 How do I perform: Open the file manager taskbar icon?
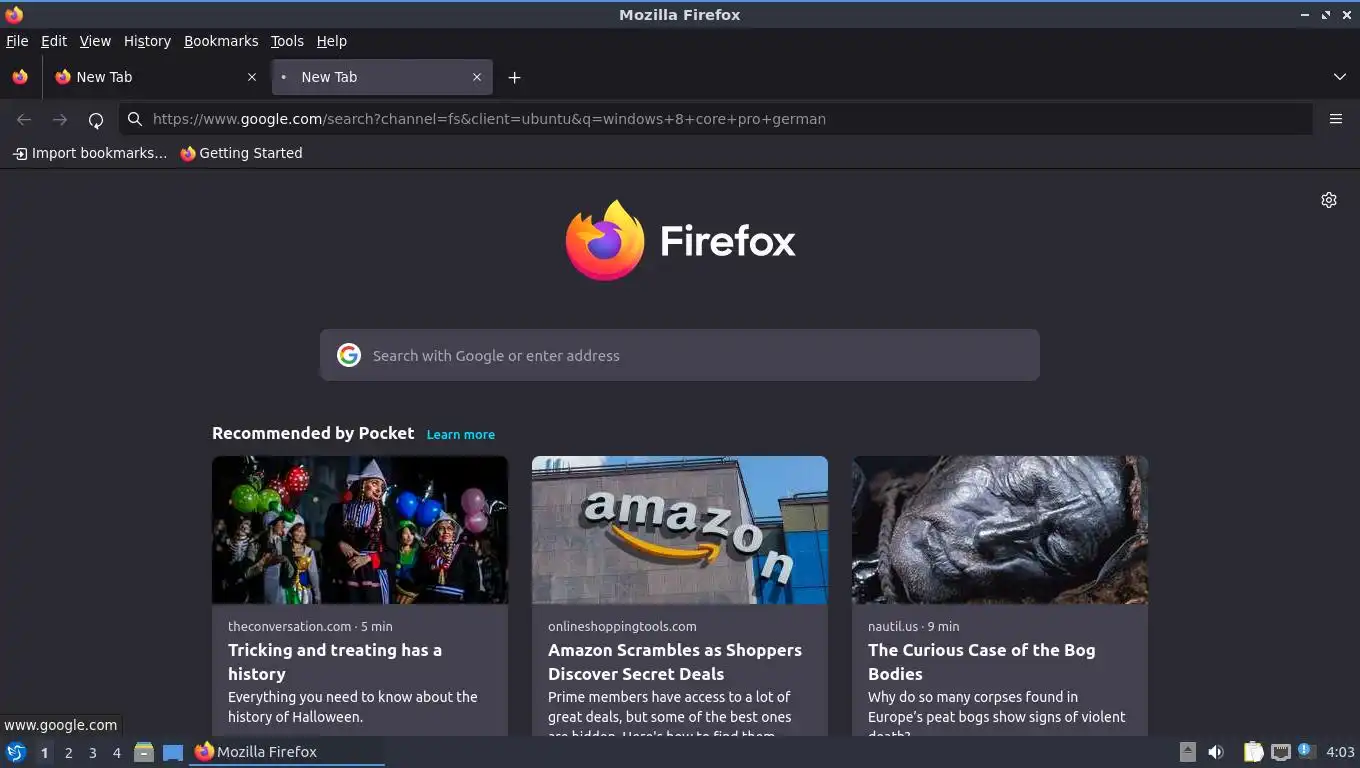144,752
